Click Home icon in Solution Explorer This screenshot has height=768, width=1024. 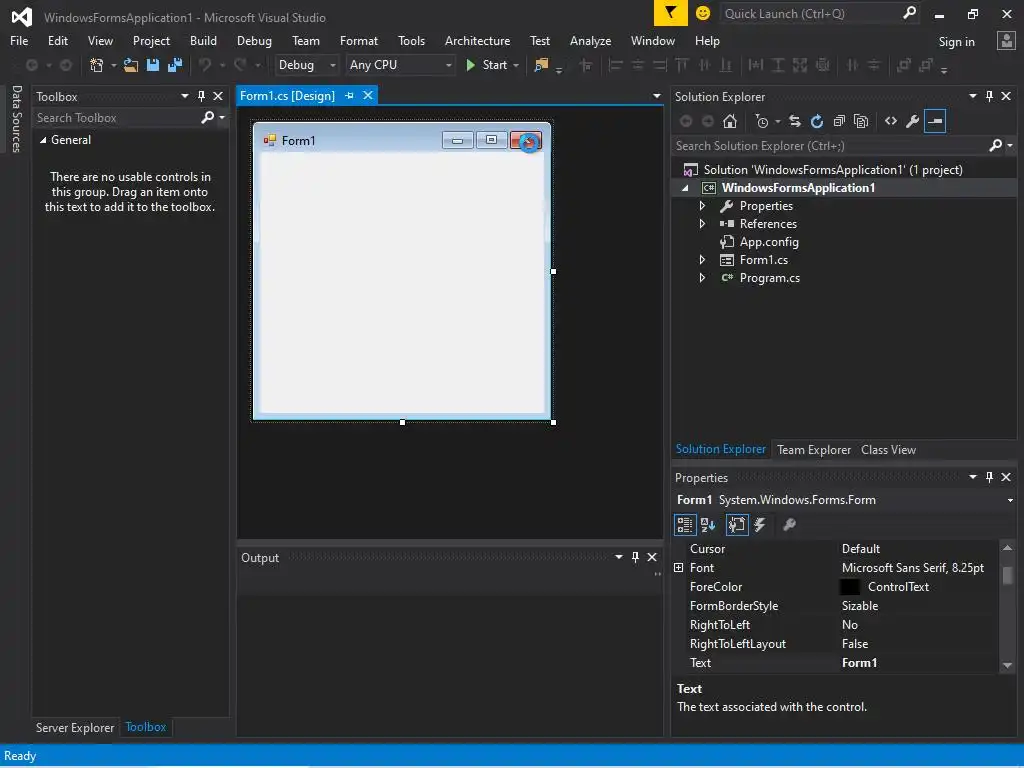(729, 121)
